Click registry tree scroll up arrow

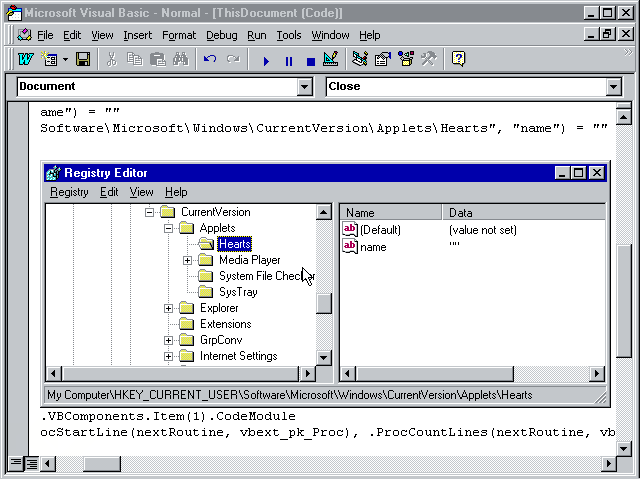coord(324,212)
